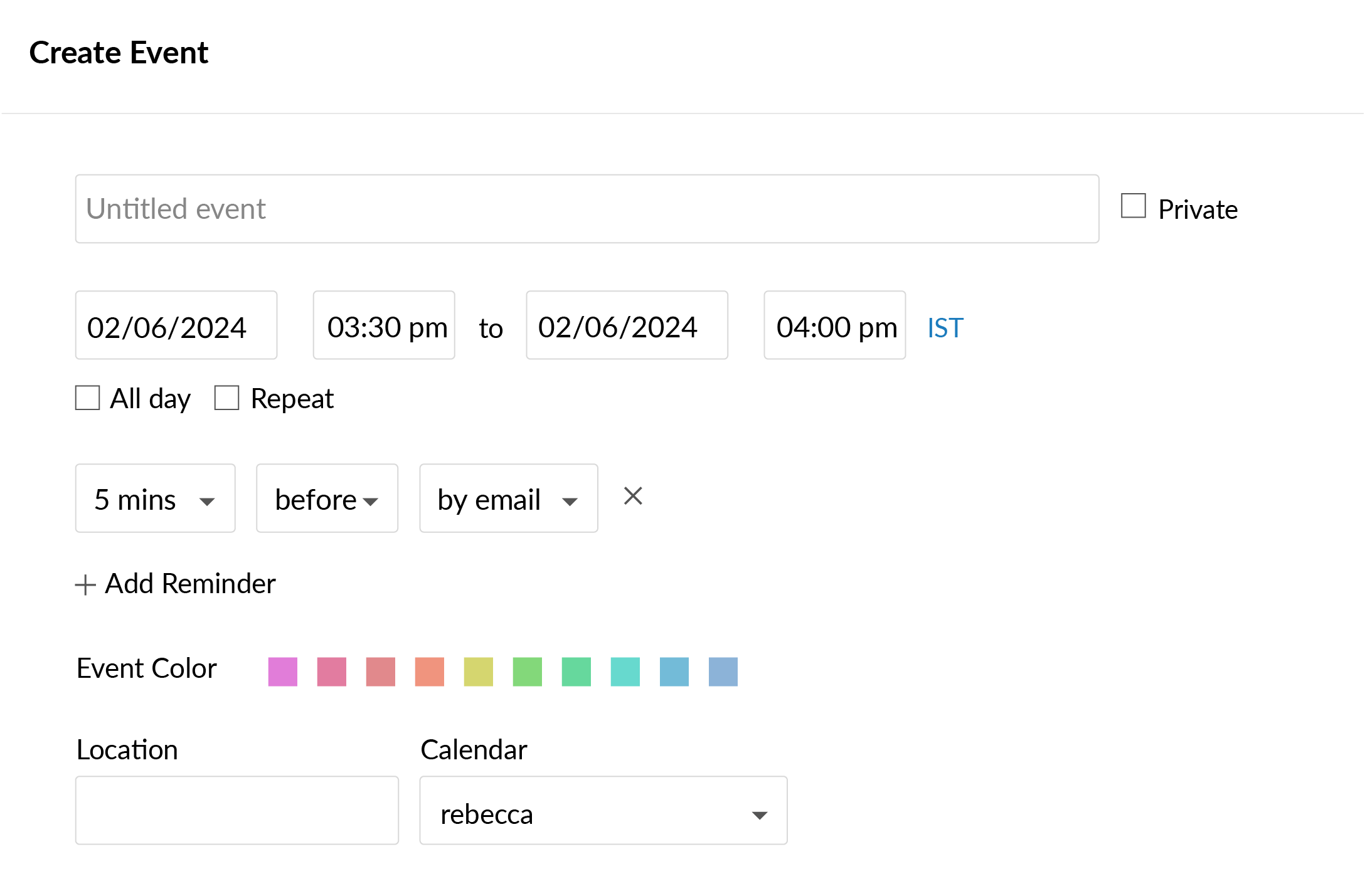Enable the Repeat checkbox
The width and height of the screenshot is (1365, 896).
[x=226, y=397]
